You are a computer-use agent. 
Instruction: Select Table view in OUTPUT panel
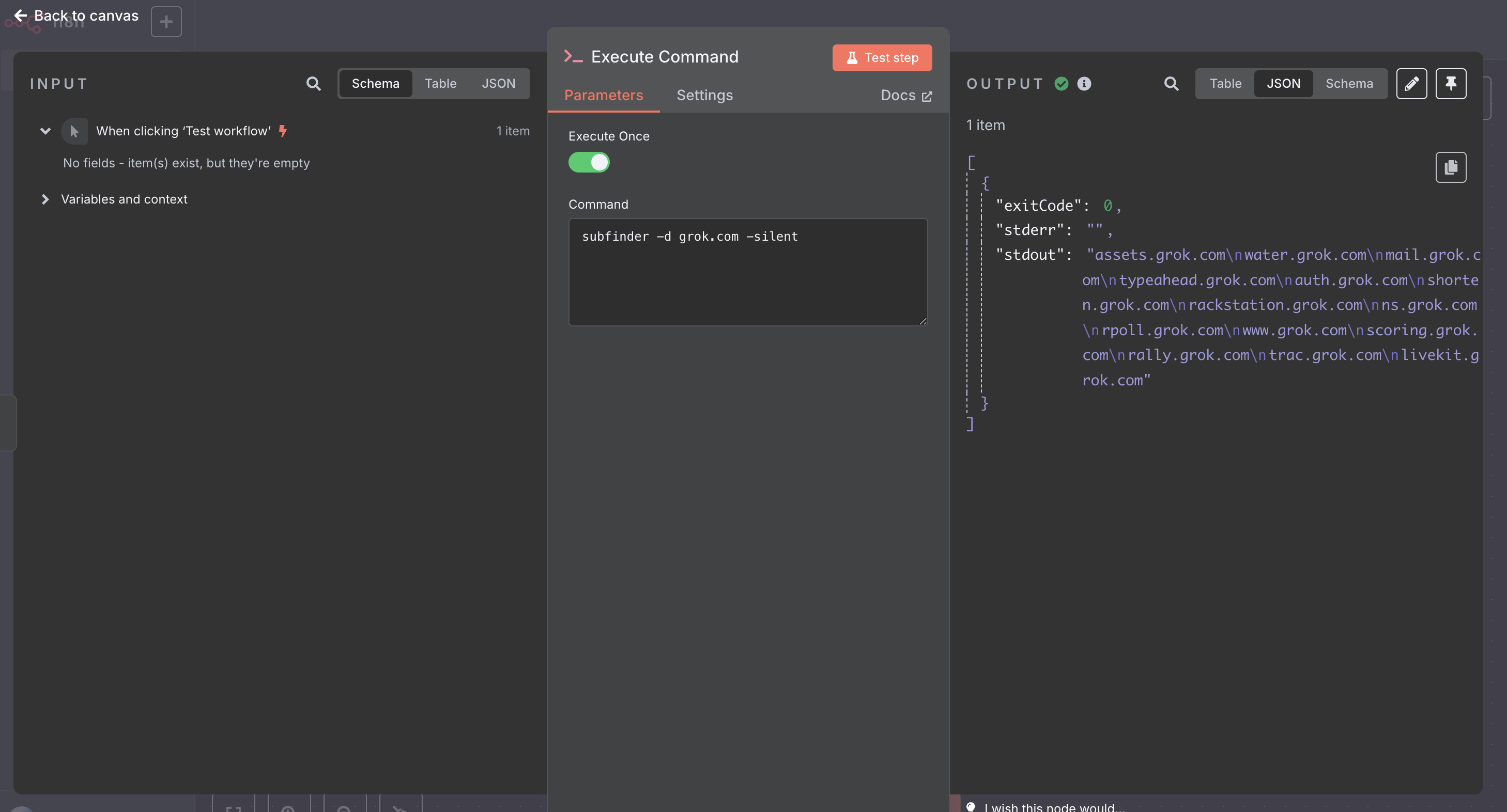pyautogui.click(x=1226, y=84)
